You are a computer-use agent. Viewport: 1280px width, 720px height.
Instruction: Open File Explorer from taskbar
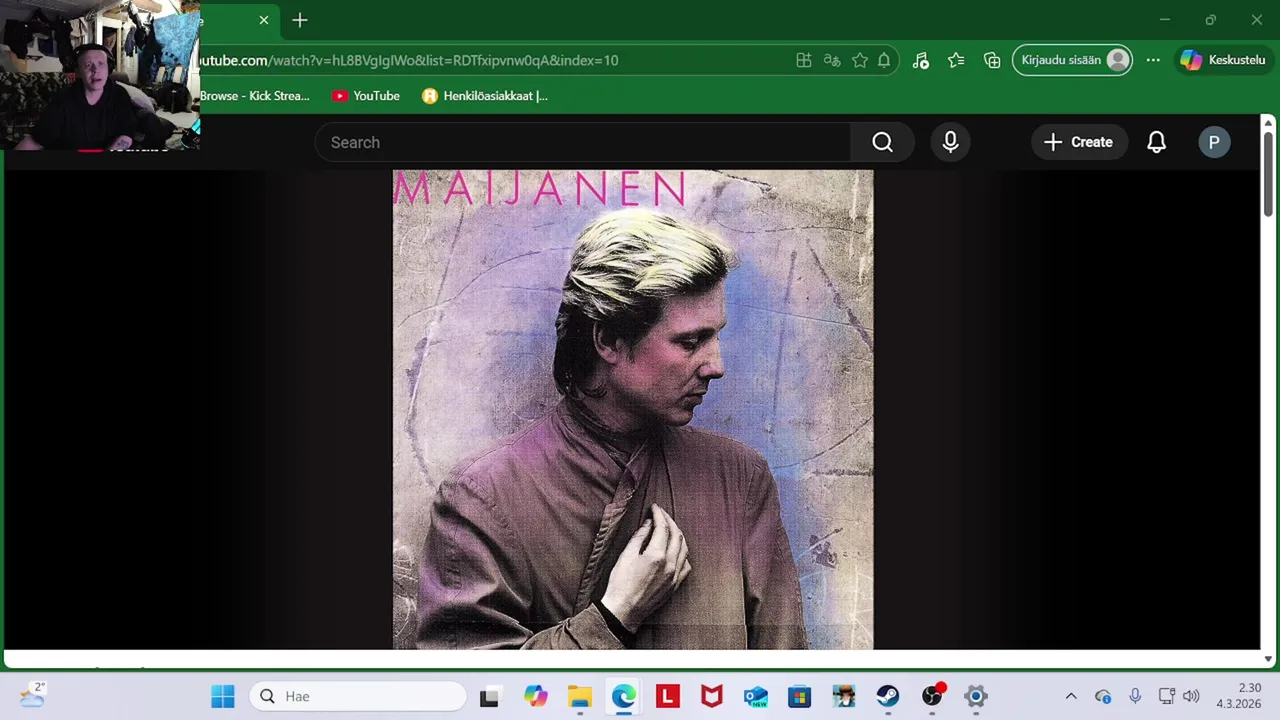580,696
